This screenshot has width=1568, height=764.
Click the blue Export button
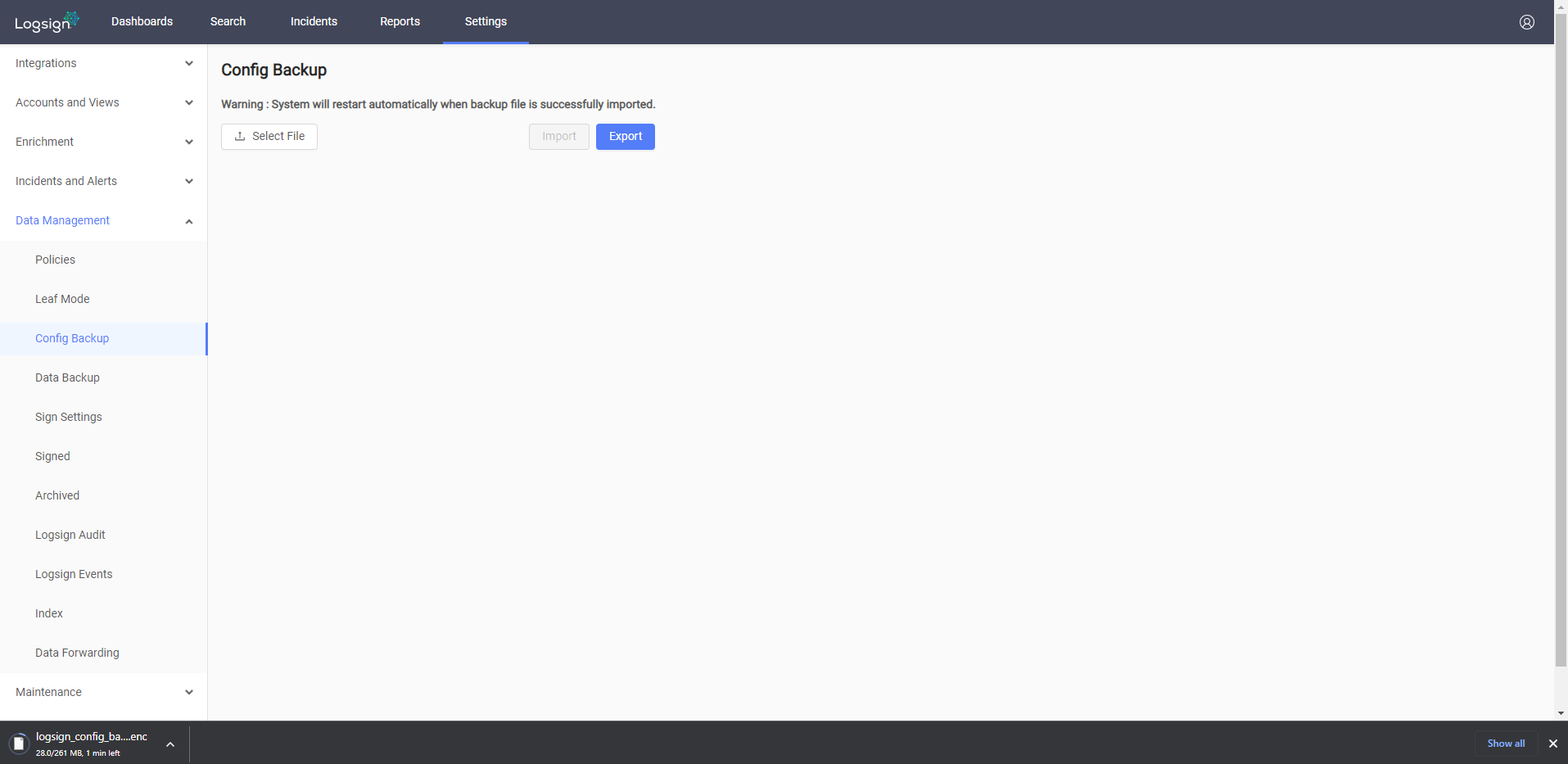626,137
